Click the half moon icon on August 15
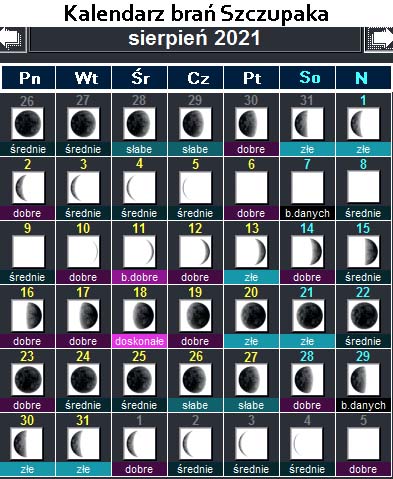This screenshot has width=393, height=479. click(x=363, y=251)
